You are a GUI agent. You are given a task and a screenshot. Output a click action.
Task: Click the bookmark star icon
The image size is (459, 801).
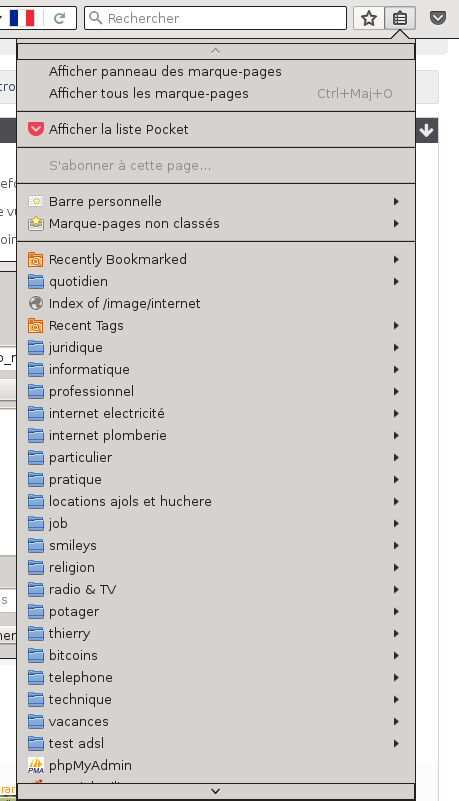369,18
